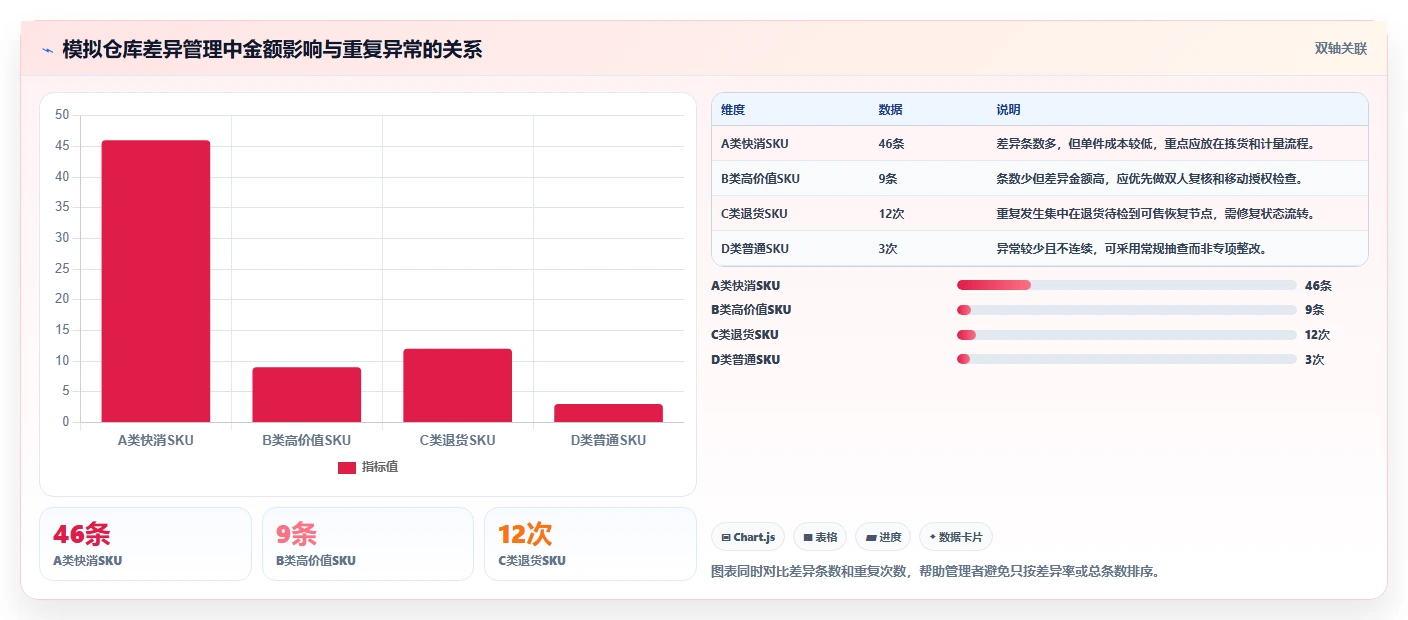This screenshot has height=620, width=1408.
Task: Toggle the 指标值 legend swatch
Action: click(346, 468)
